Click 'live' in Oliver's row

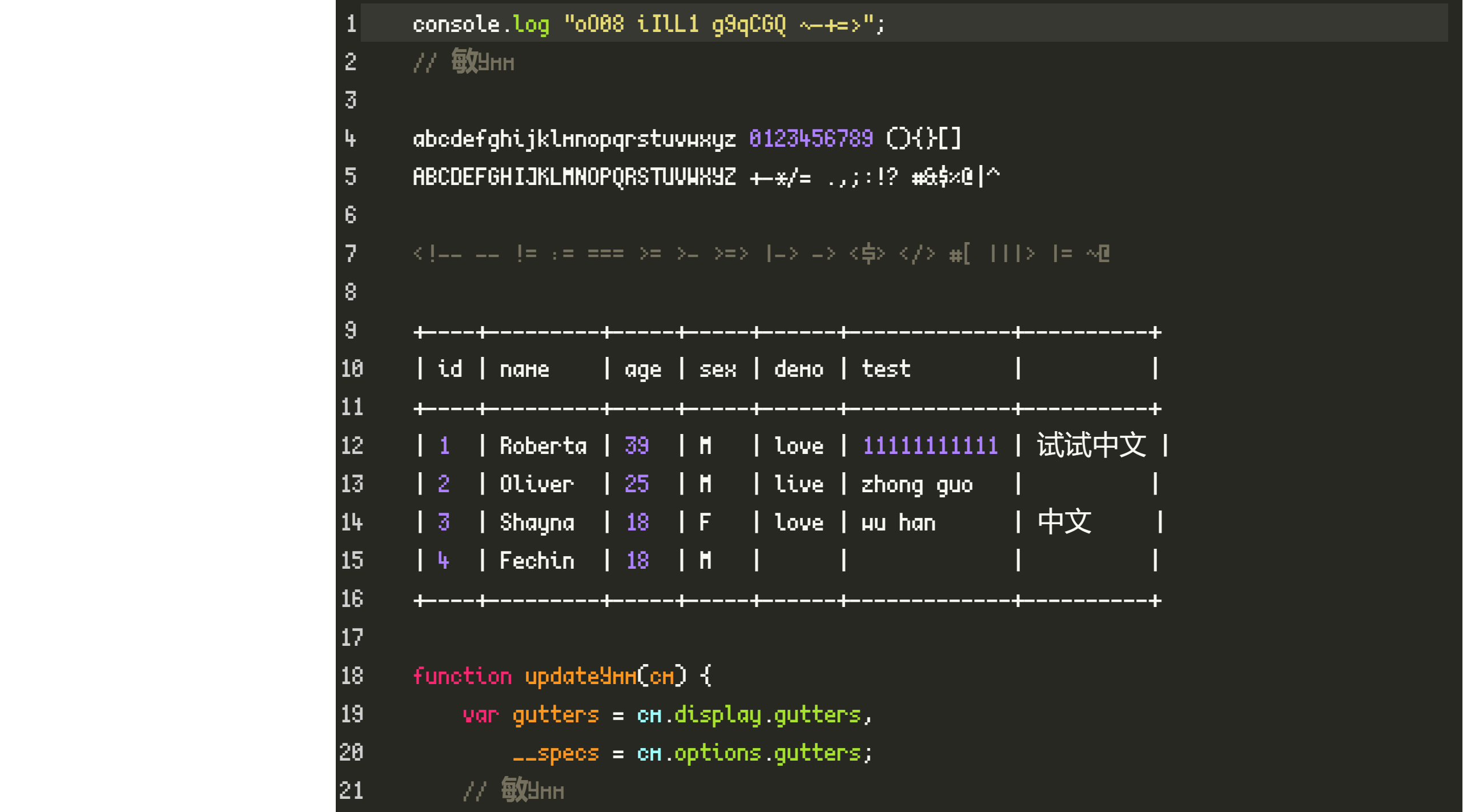(x=799, y=484)
